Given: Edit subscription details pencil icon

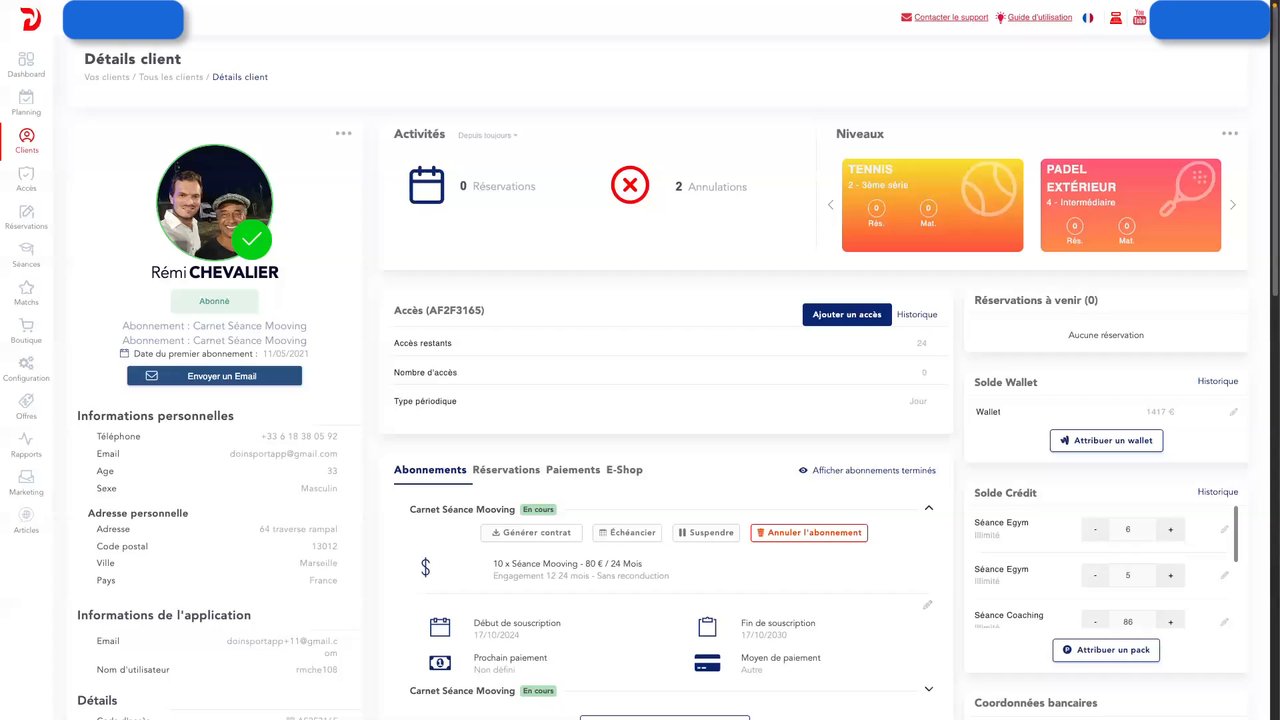Looking at the screenshot, I should [927, 605].
